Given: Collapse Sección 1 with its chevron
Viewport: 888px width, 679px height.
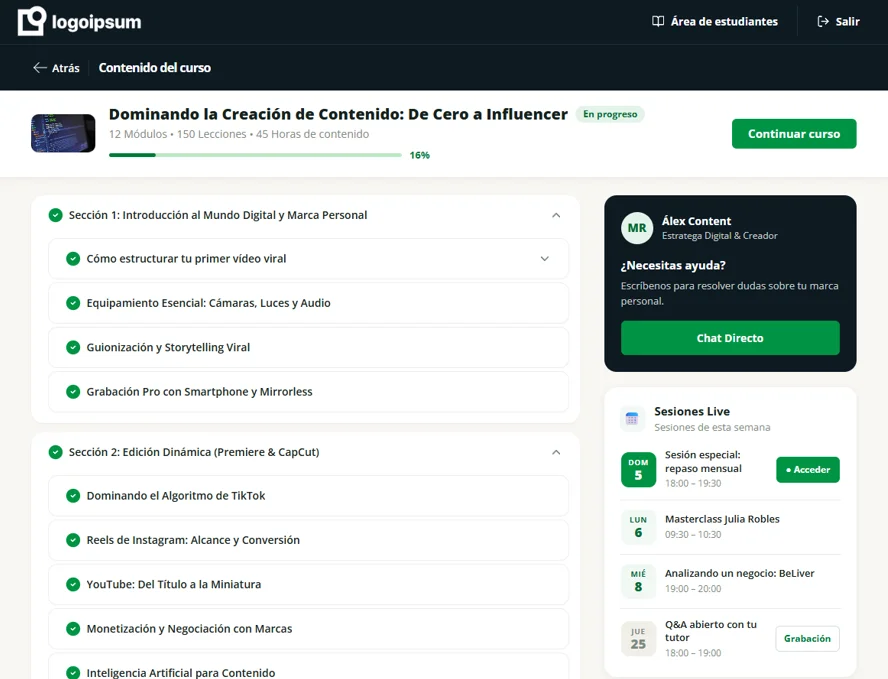Looking at the screenshot, I should tap(556, 215).
